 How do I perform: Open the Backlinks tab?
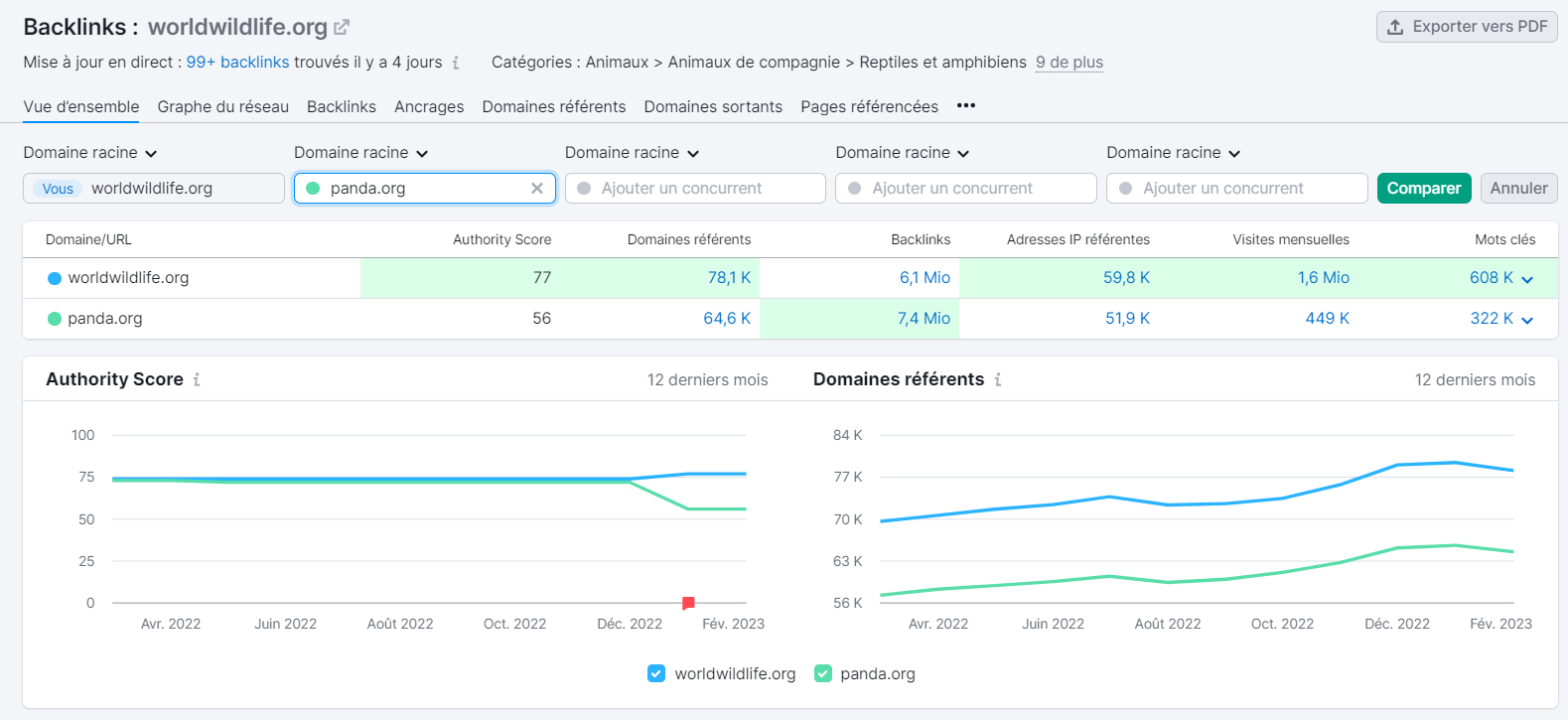(342, 106)
